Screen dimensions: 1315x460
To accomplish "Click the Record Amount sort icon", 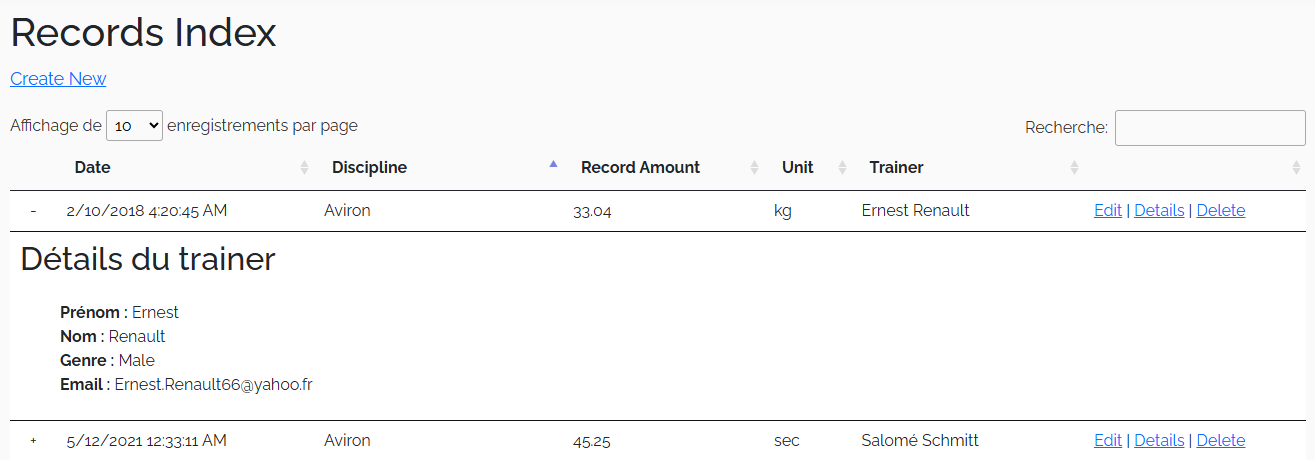I will coord(755,168).
